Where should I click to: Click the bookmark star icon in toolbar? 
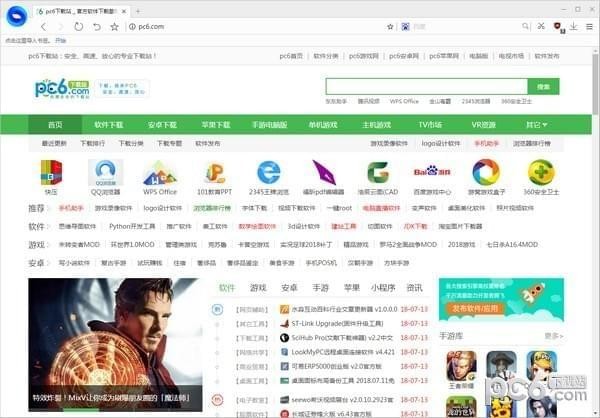[x=114, y=26]
